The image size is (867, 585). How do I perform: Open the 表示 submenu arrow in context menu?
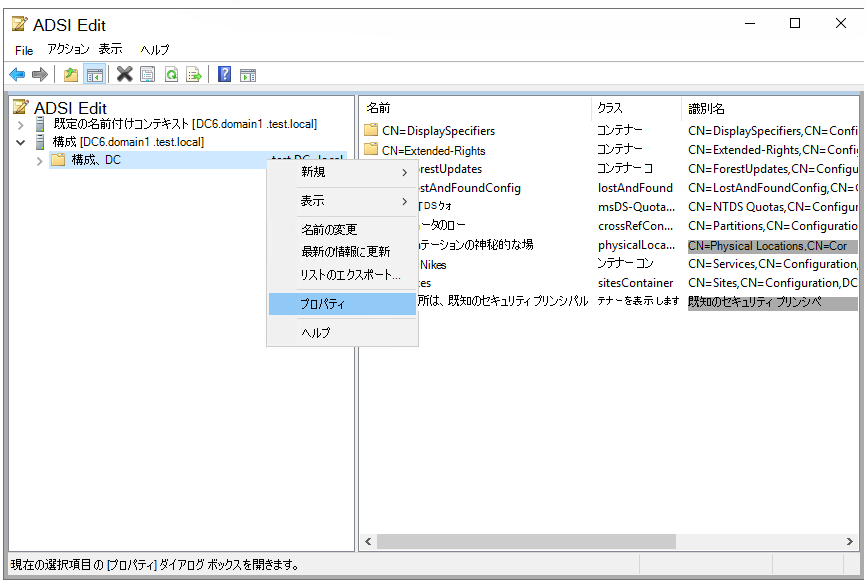[x=405, y=201]
